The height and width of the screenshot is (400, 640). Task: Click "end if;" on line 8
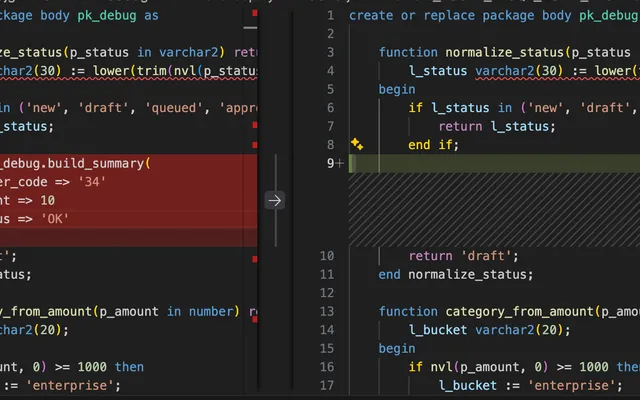click(433, 145)
